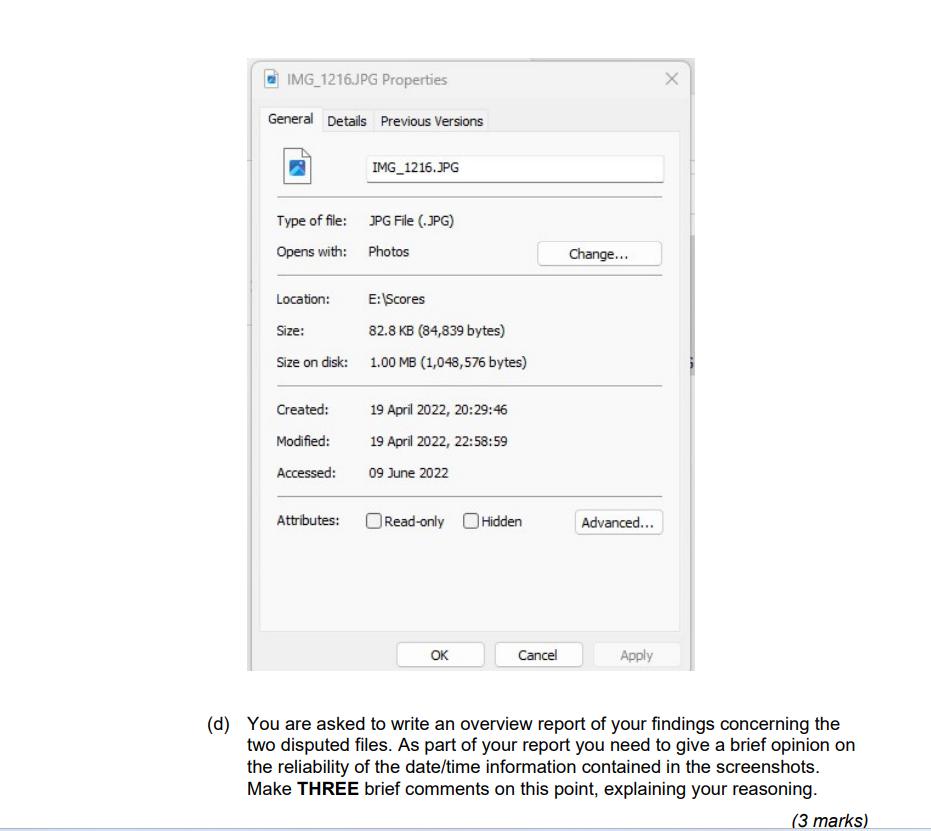Select the Accessed date 09 June 2022

[408, 473]
